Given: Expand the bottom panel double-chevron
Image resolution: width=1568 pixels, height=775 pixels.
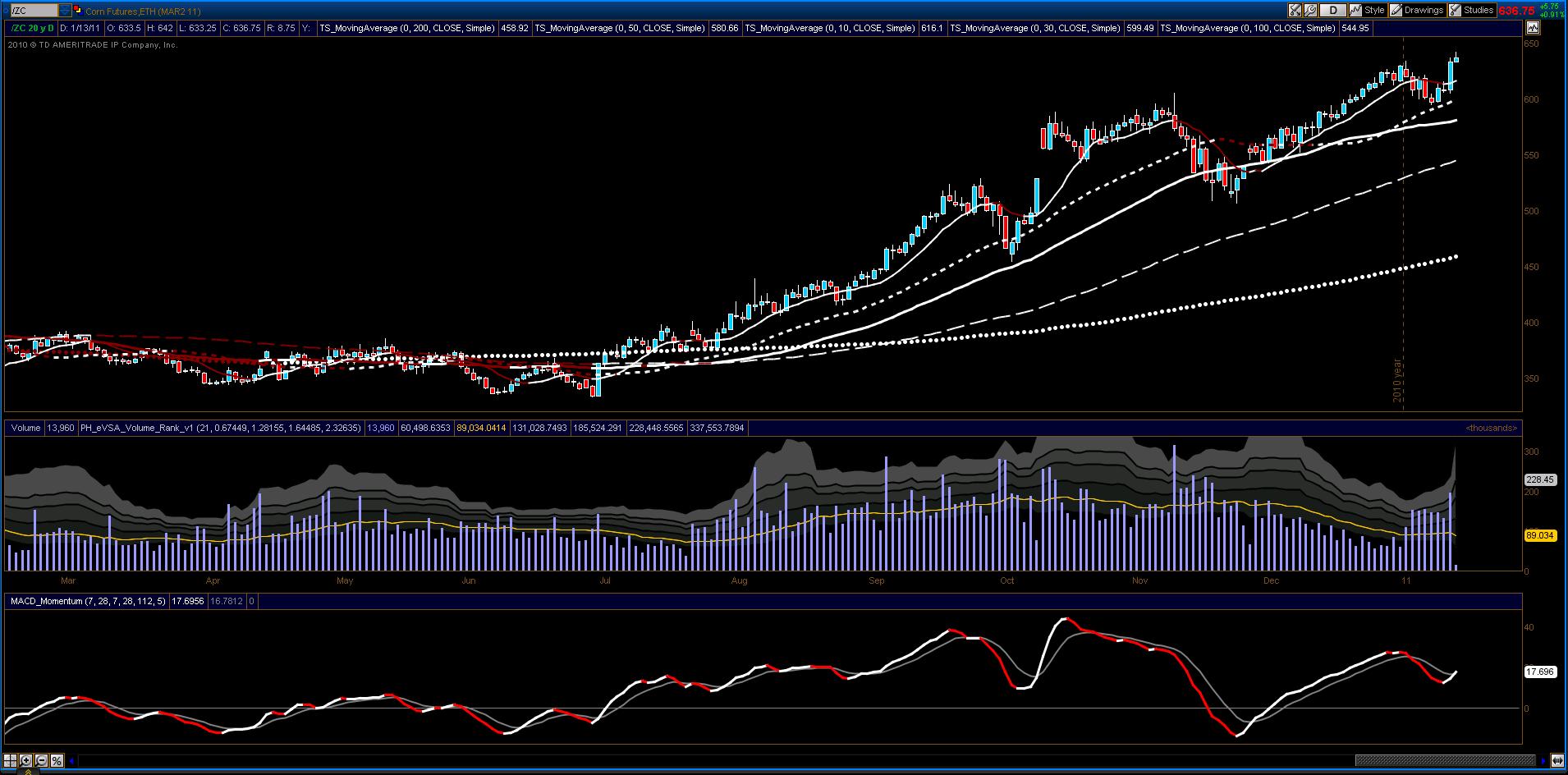Looking at the screenshot, I should tap(27, 771).
